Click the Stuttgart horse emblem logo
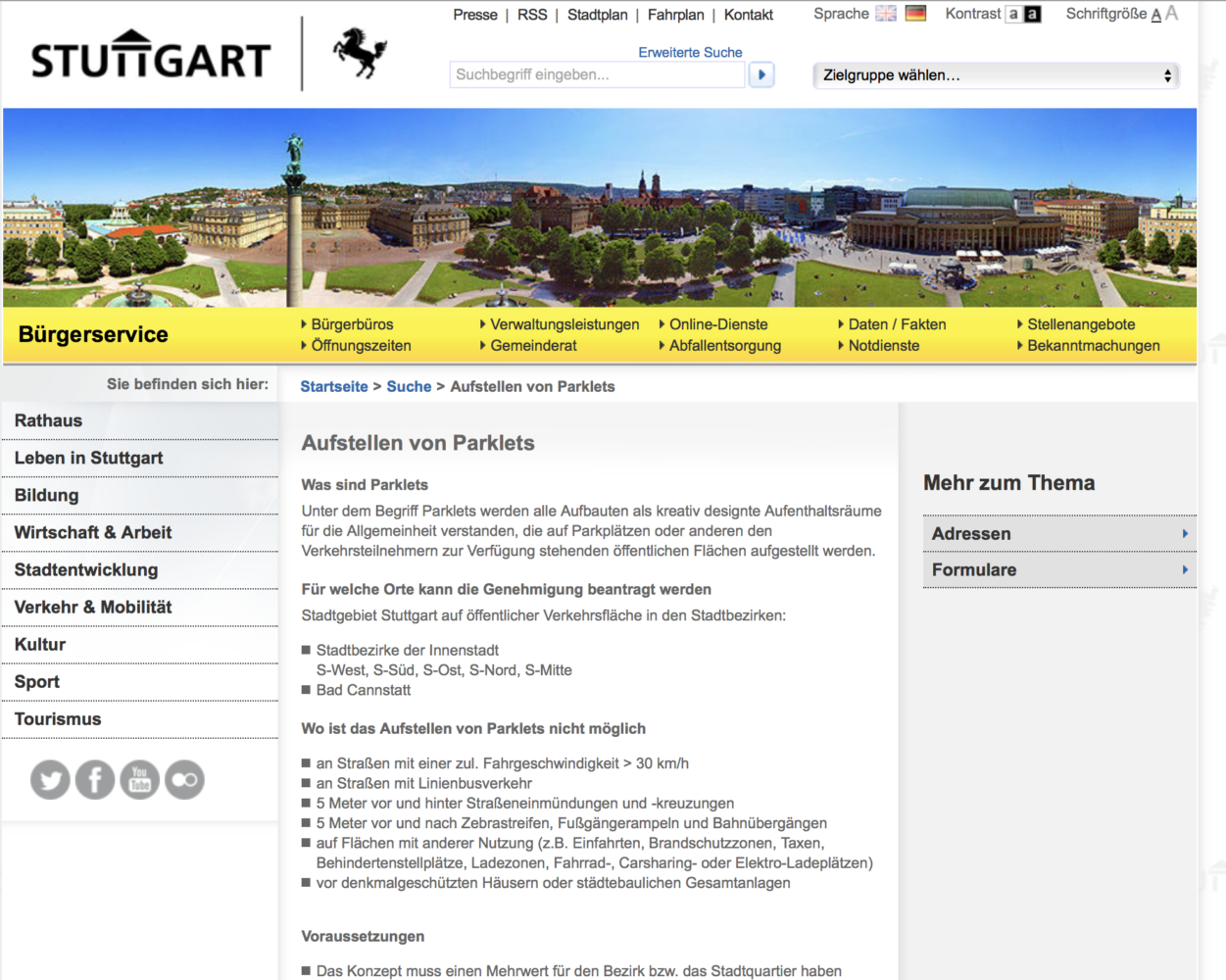Screen dimensions: 1226x980 coord(360,53)
